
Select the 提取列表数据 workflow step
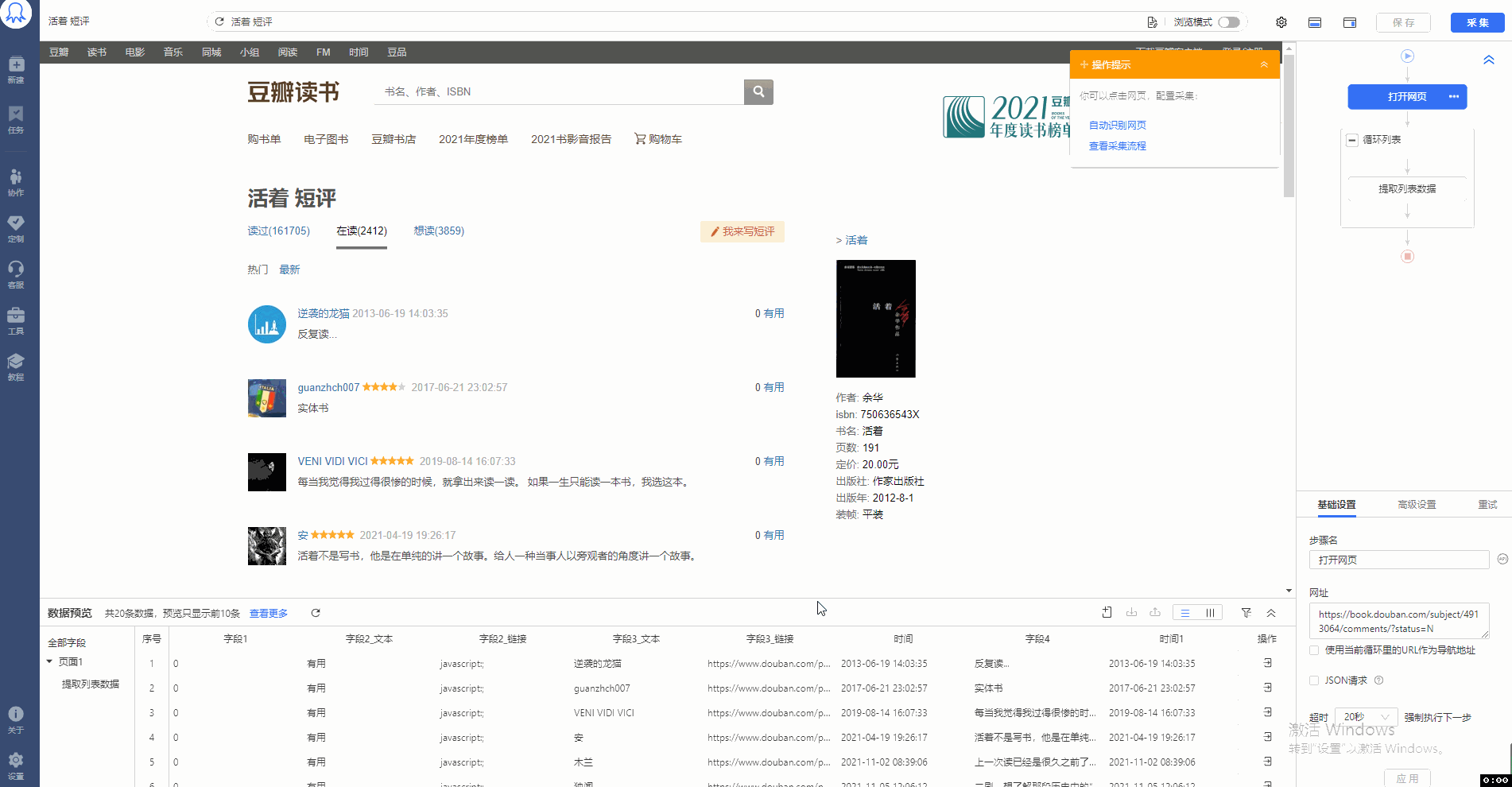[x=1407, y=188]
